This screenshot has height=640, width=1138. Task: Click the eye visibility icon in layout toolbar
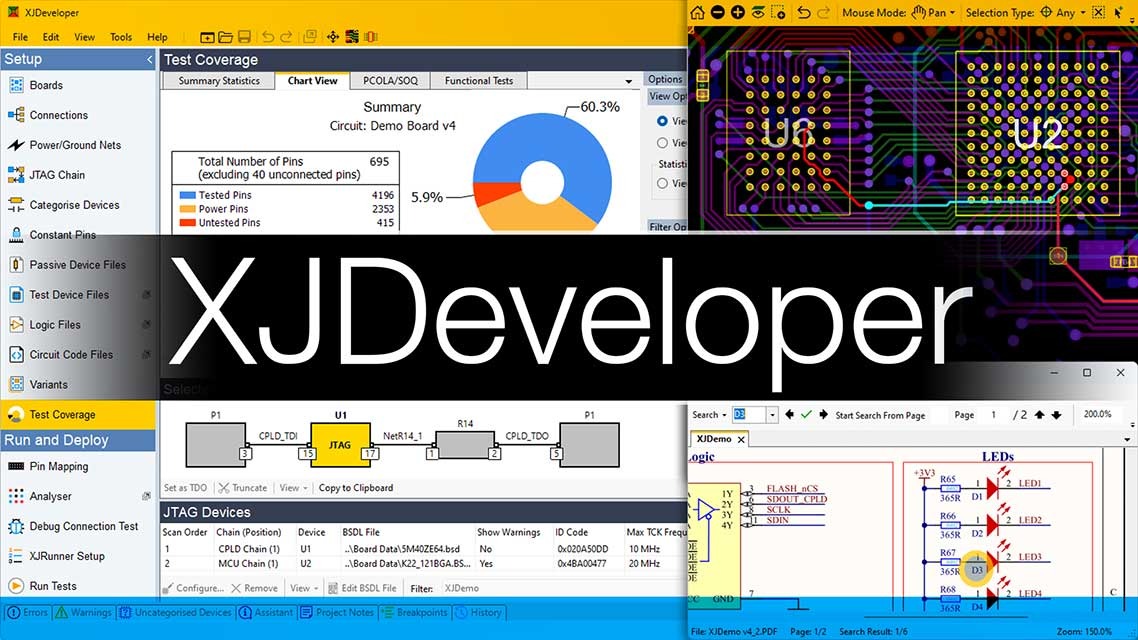coord(758,13)
